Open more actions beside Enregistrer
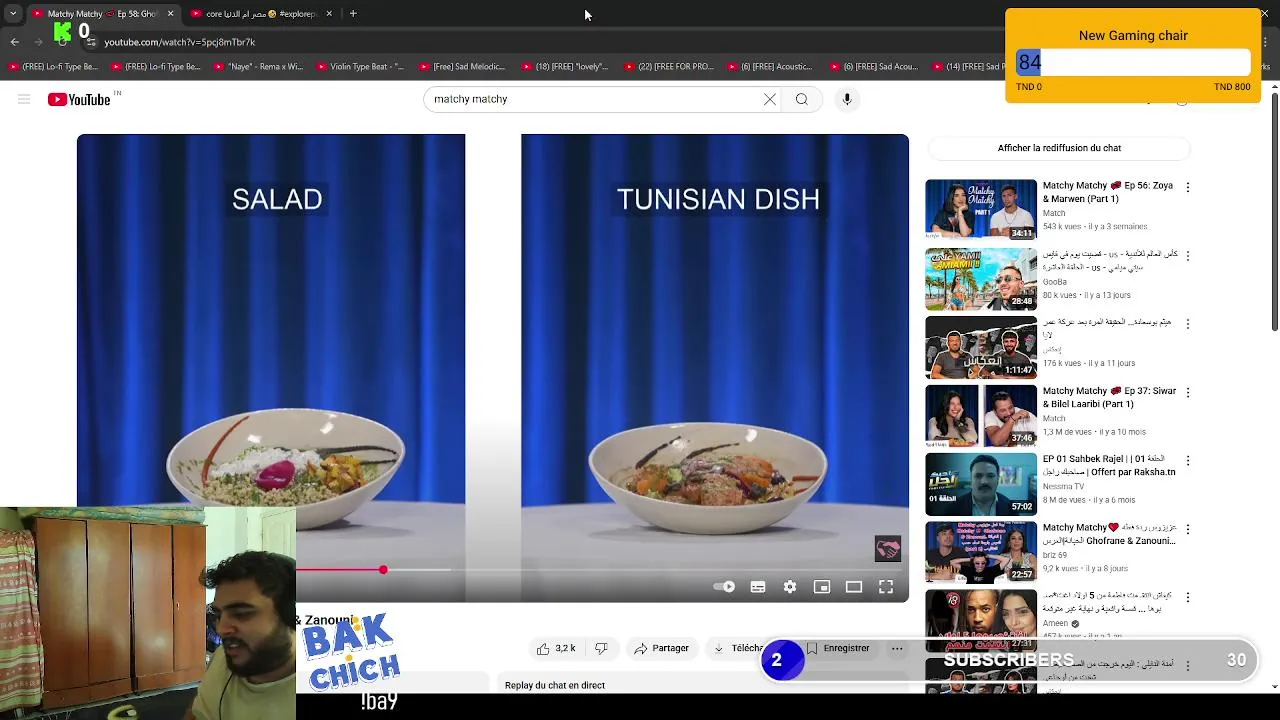 (x=897, y=648)
